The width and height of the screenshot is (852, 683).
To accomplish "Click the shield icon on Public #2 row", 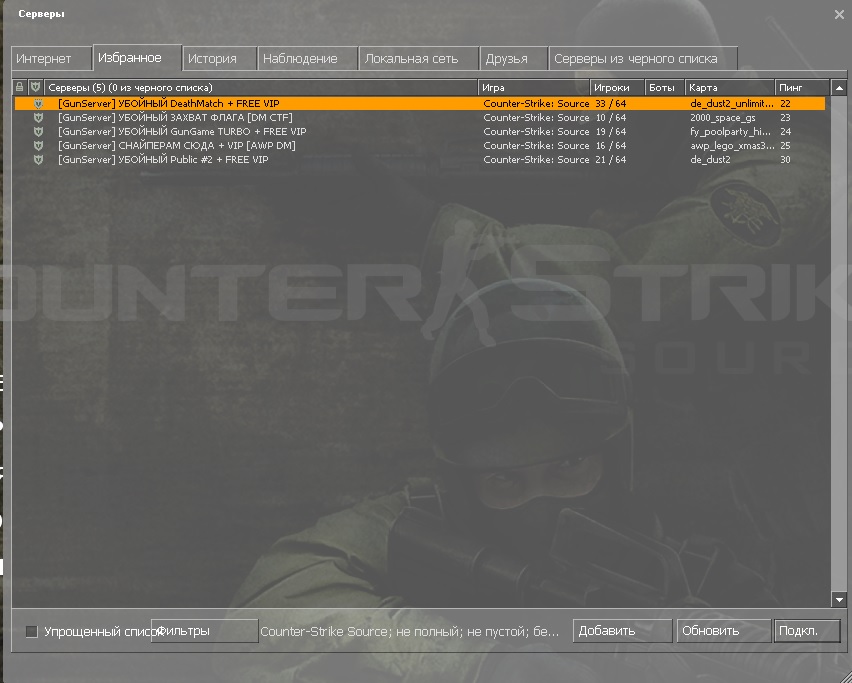I will click(38, 159).
